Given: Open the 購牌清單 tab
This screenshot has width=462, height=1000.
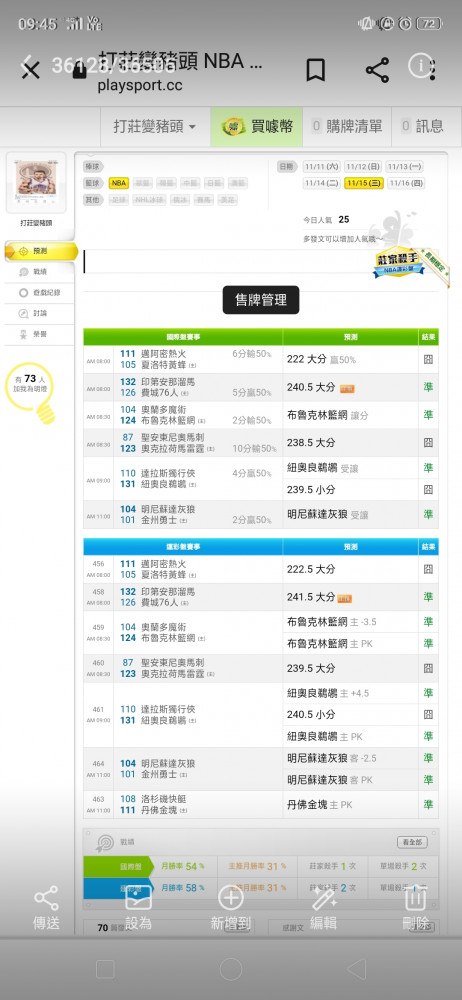Looking at the screenshot, I should pyautogui.click(x=347, y=126).
